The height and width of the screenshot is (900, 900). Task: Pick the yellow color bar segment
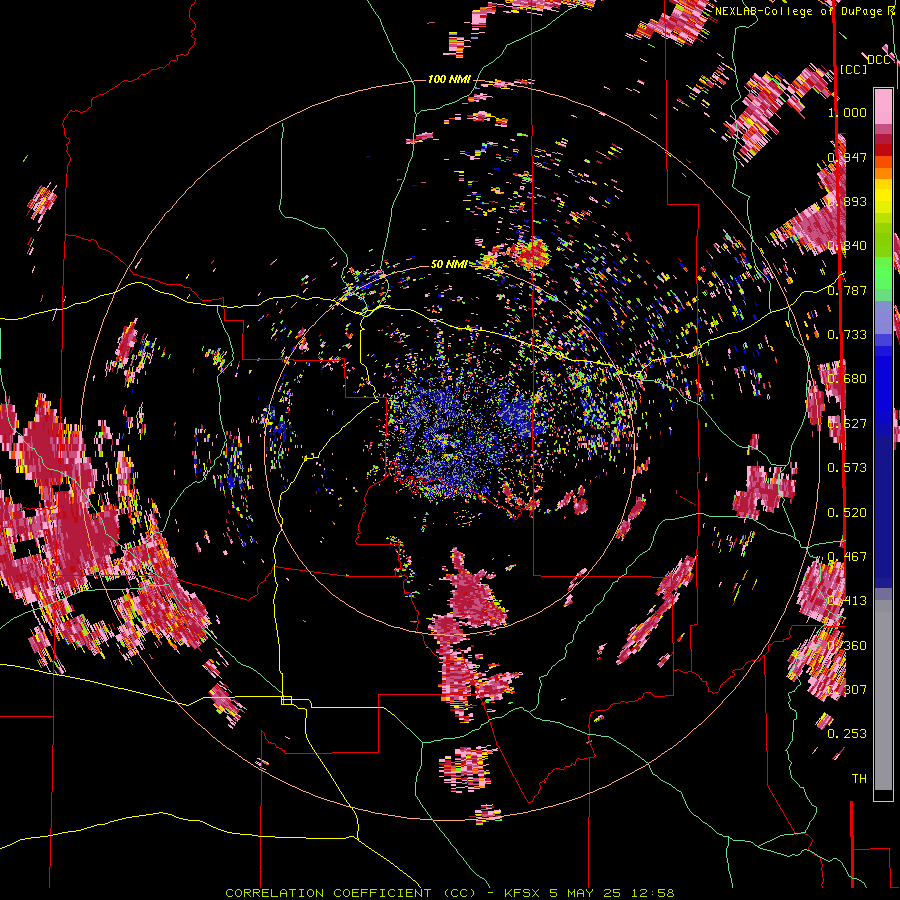[x=883, y=196]
